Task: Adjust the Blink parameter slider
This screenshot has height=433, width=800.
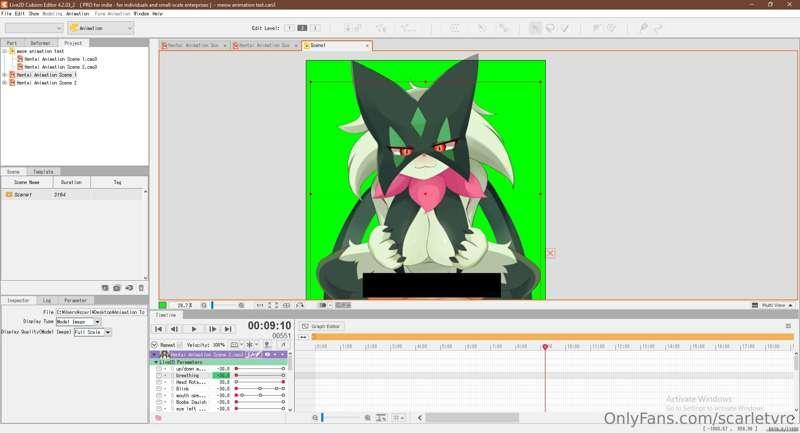Action: (x=260, y=389)
